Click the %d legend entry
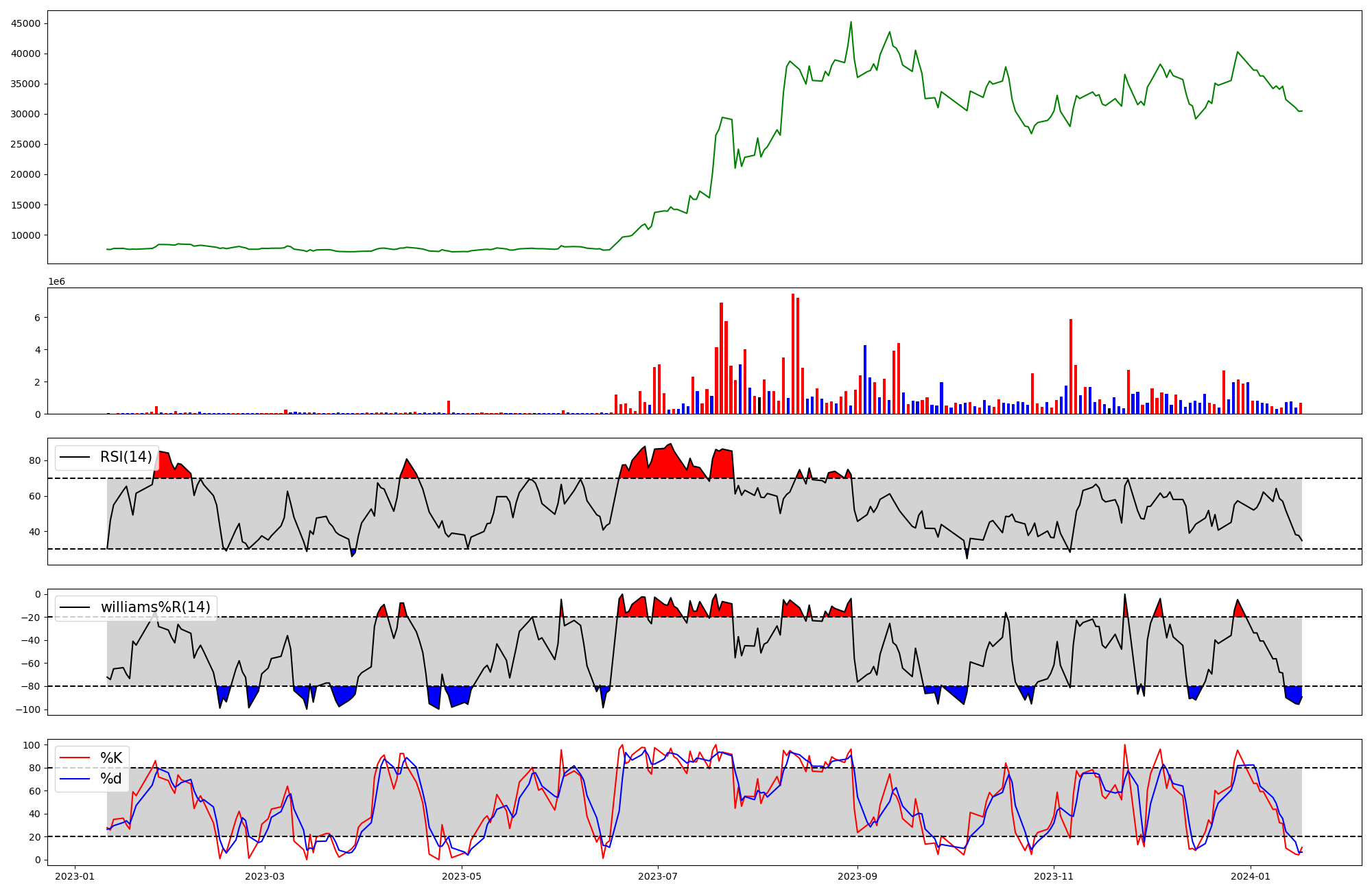 [111, 779]
